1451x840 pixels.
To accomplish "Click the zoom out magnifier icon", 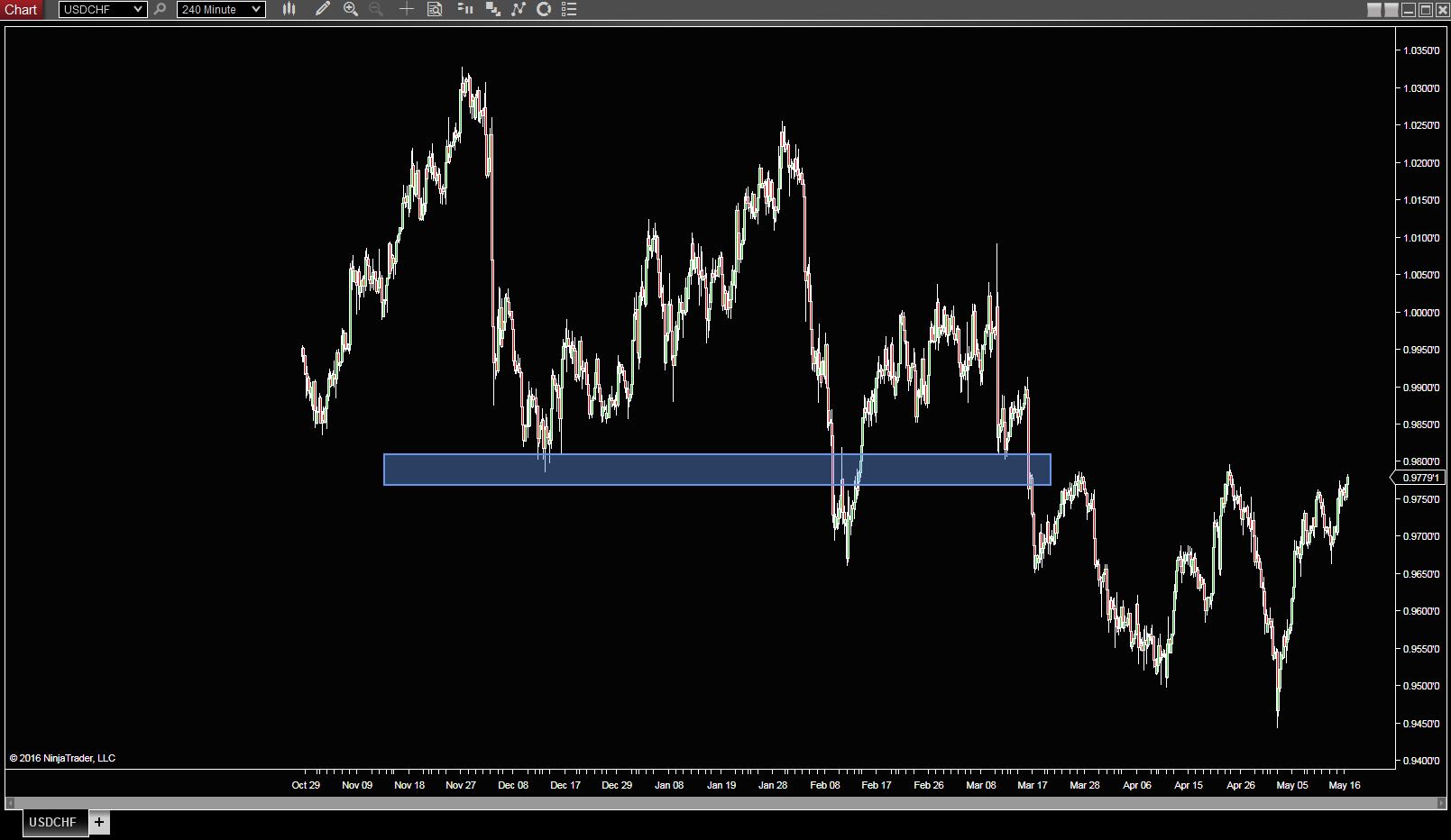I will pos(376,9).
